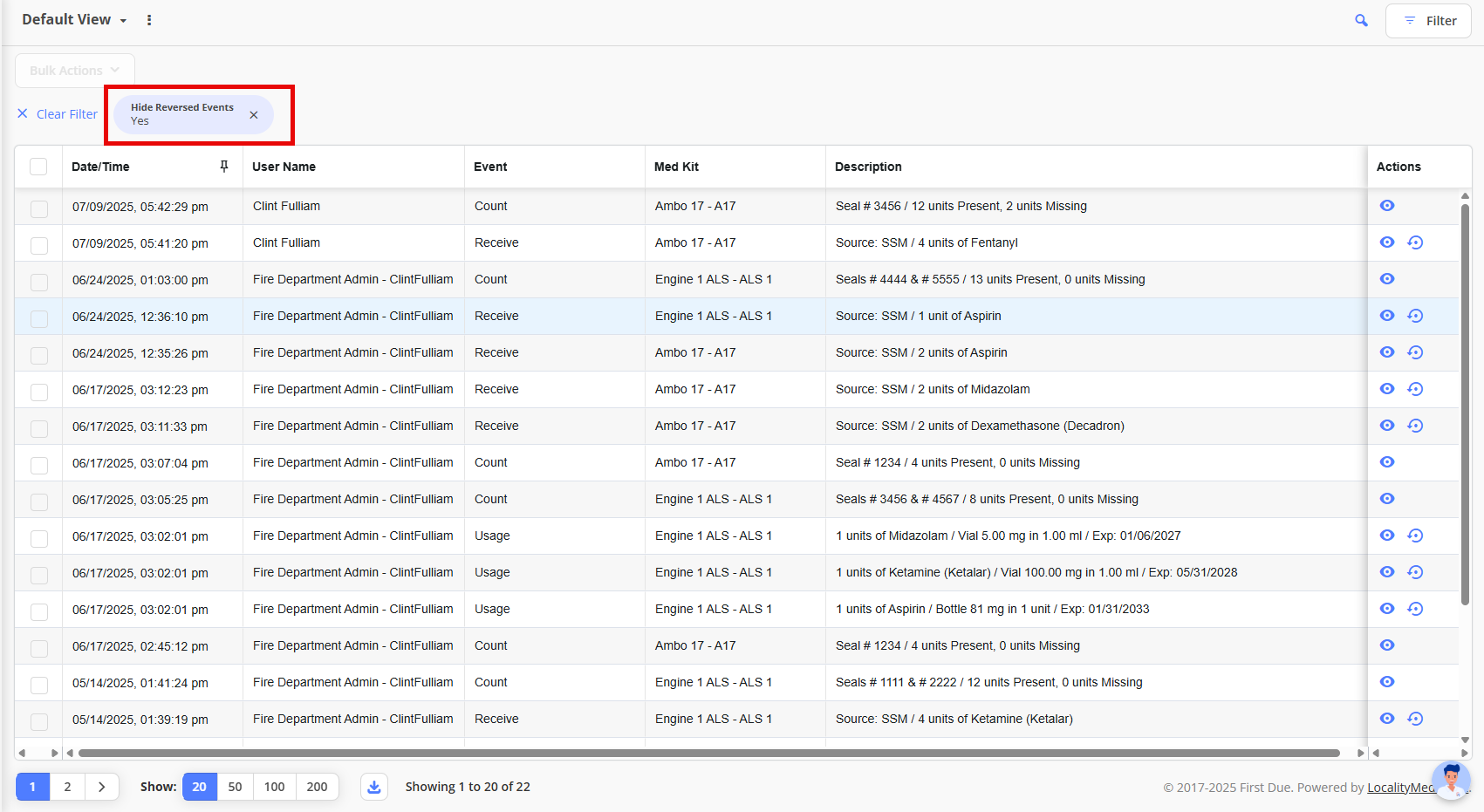Viewport: 1484px width, 812px height.
Task: View the Seals # 4444 & # 5555 count event
Action: 1387,279
